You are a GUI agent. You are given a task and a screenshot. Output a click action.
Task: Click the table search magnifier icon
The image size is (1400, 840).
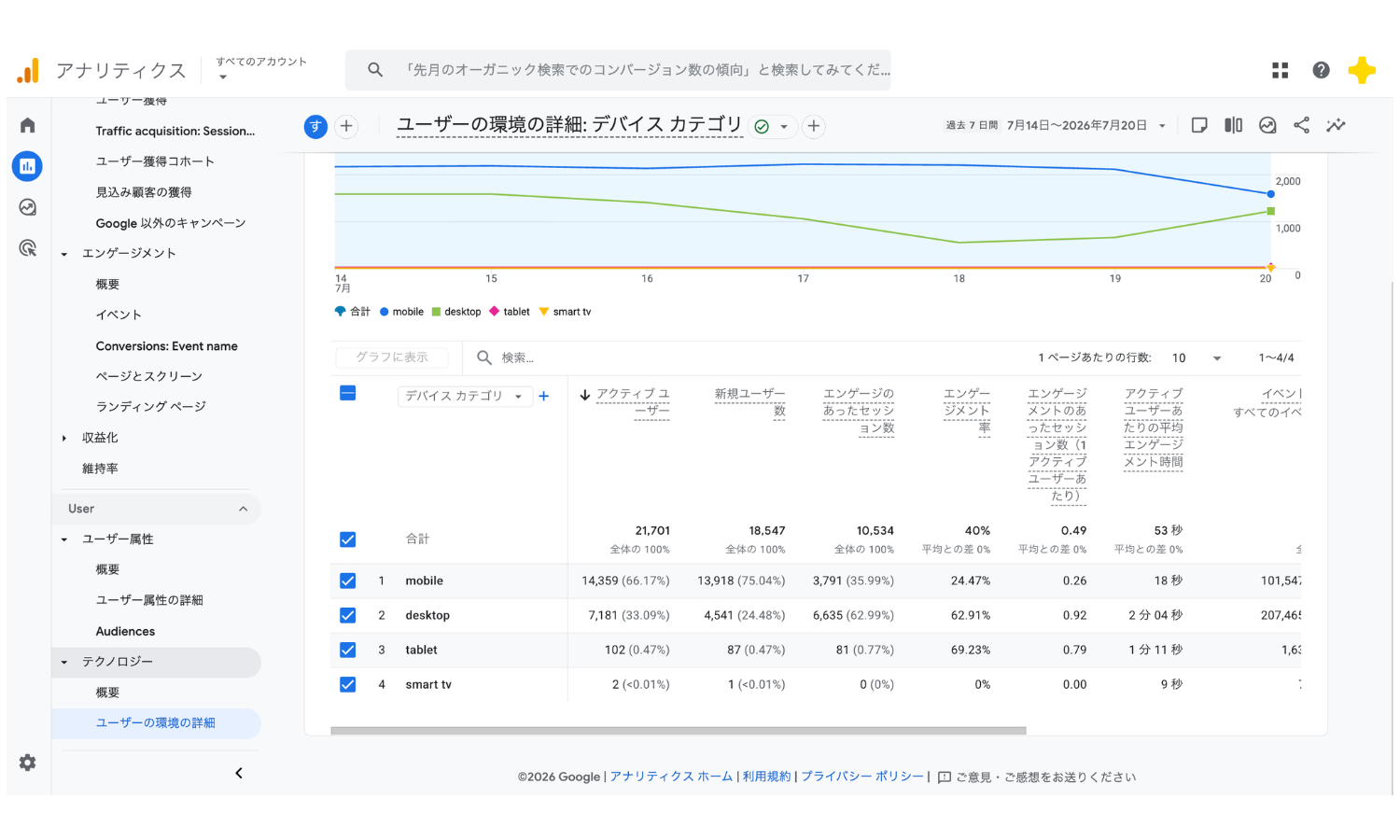[x=484, y=357]
